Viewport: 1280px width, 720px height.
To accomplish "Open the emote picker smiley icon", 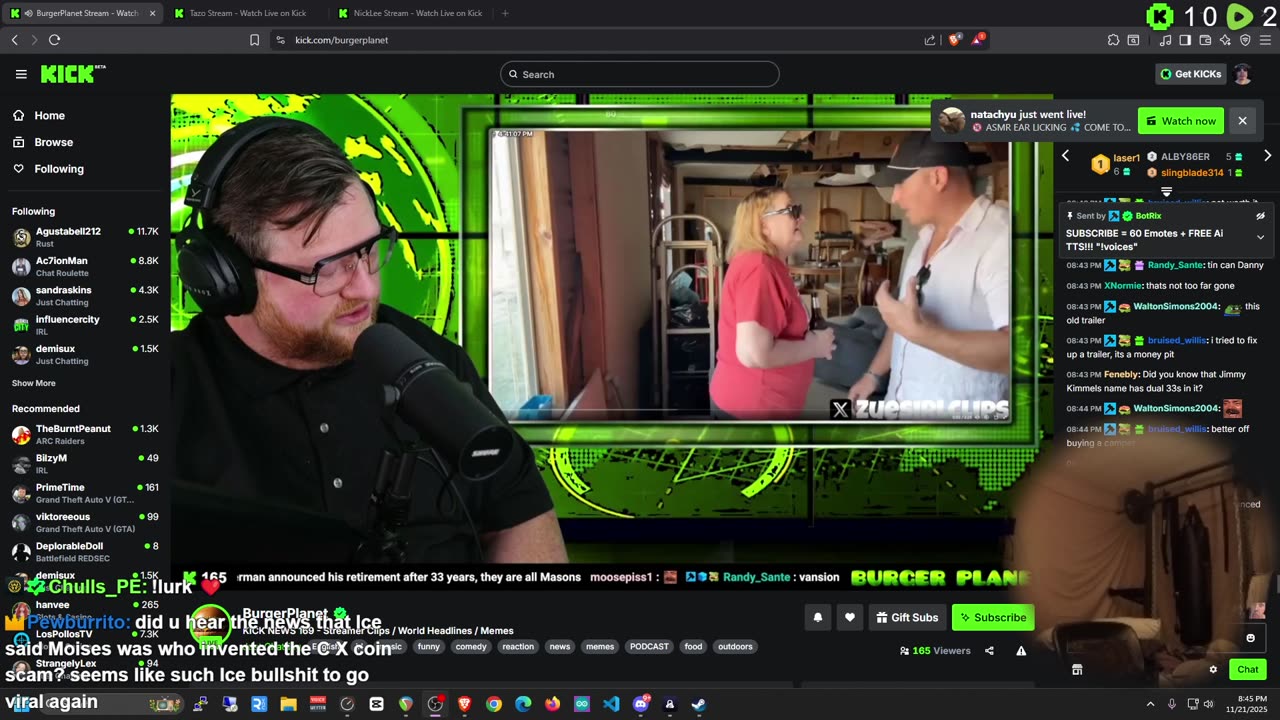I will 1250,638.
